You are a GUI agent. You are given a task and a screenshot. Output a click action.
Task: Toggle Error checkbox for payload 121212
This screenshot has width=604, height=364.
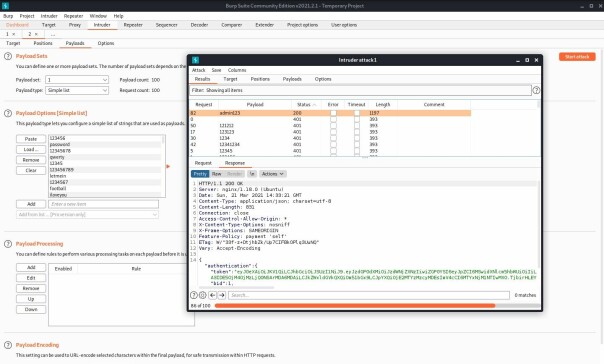[333, 126]
